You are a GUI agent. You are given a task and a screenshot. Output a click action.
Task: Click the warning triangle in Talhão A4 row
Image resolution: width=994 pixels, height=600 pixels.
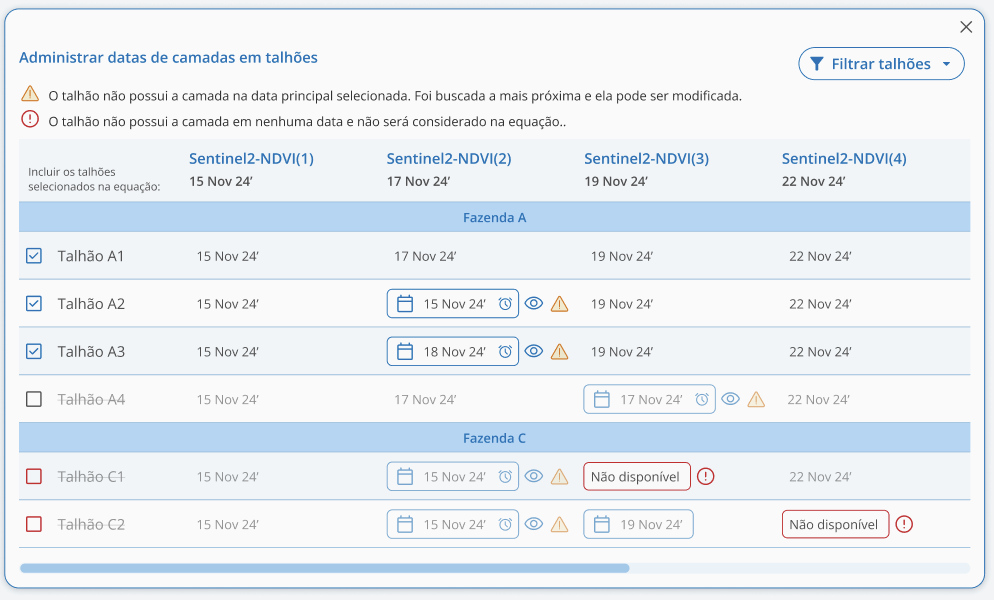pyautogui.click(x=757, y=400)
